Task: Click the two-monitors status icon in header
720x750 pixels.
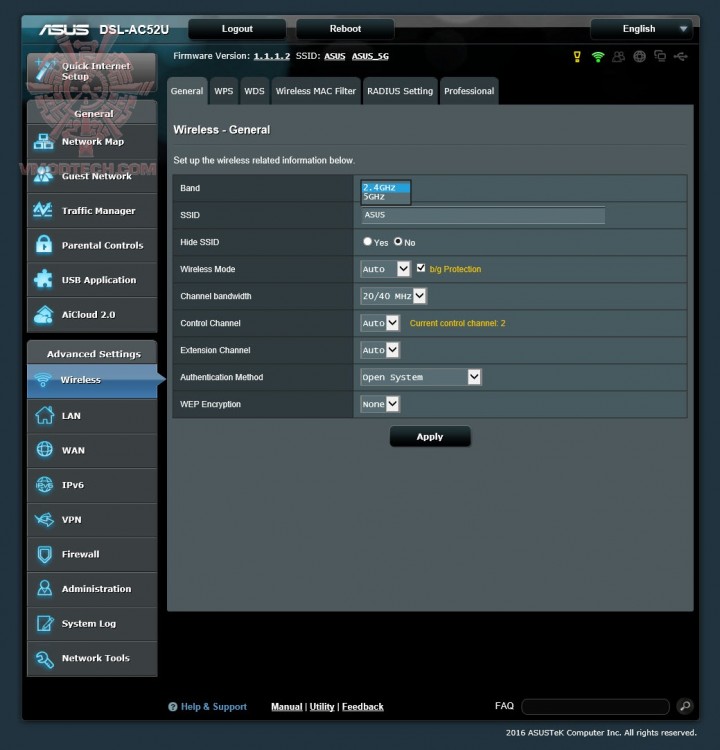Action: tap(660, 56)
